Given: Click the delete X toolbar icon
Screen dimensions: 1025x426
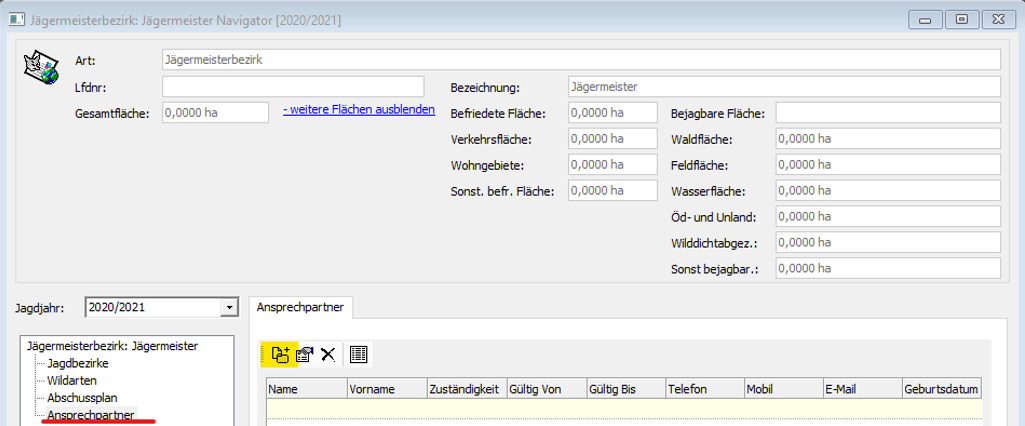Looking at the screenshot, I should [x=327, y=354].
